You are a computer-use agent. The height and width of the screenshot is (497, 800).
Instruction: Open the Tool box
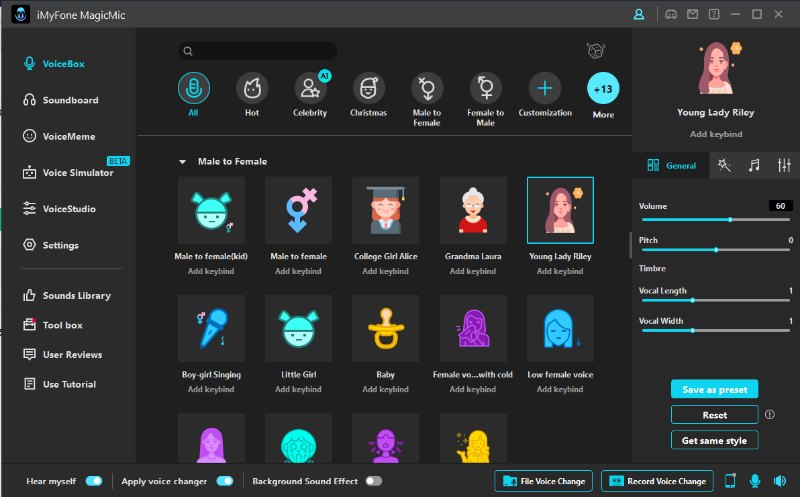pyautogui.click(x=53, y=325)
